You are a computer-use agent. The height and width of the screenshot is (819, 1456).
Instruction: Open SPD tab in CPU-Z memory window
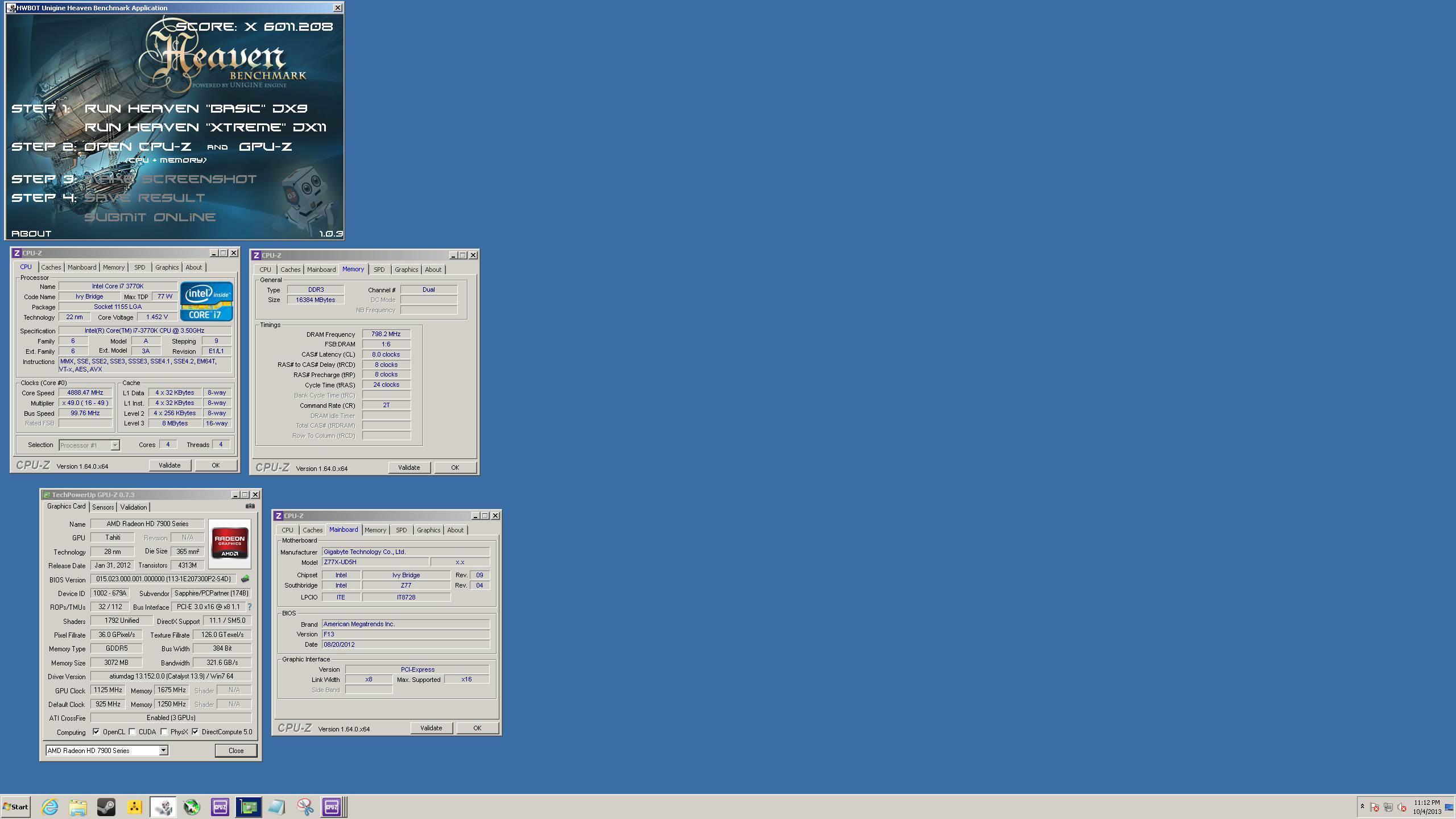coord(379,270)
